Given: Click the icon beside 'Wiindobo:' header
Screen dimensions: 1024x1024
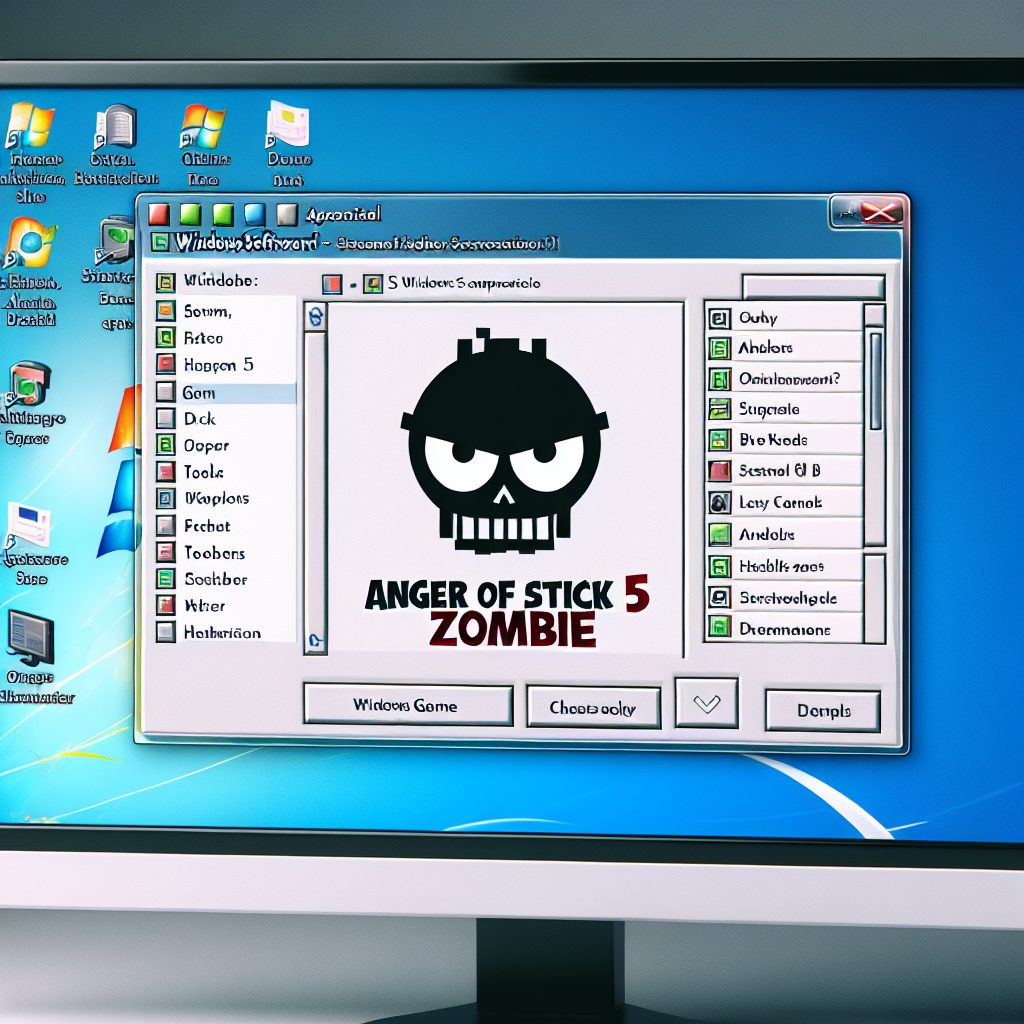Looking at the screenshot, I should pyautogui.click(x=165, y=282).
